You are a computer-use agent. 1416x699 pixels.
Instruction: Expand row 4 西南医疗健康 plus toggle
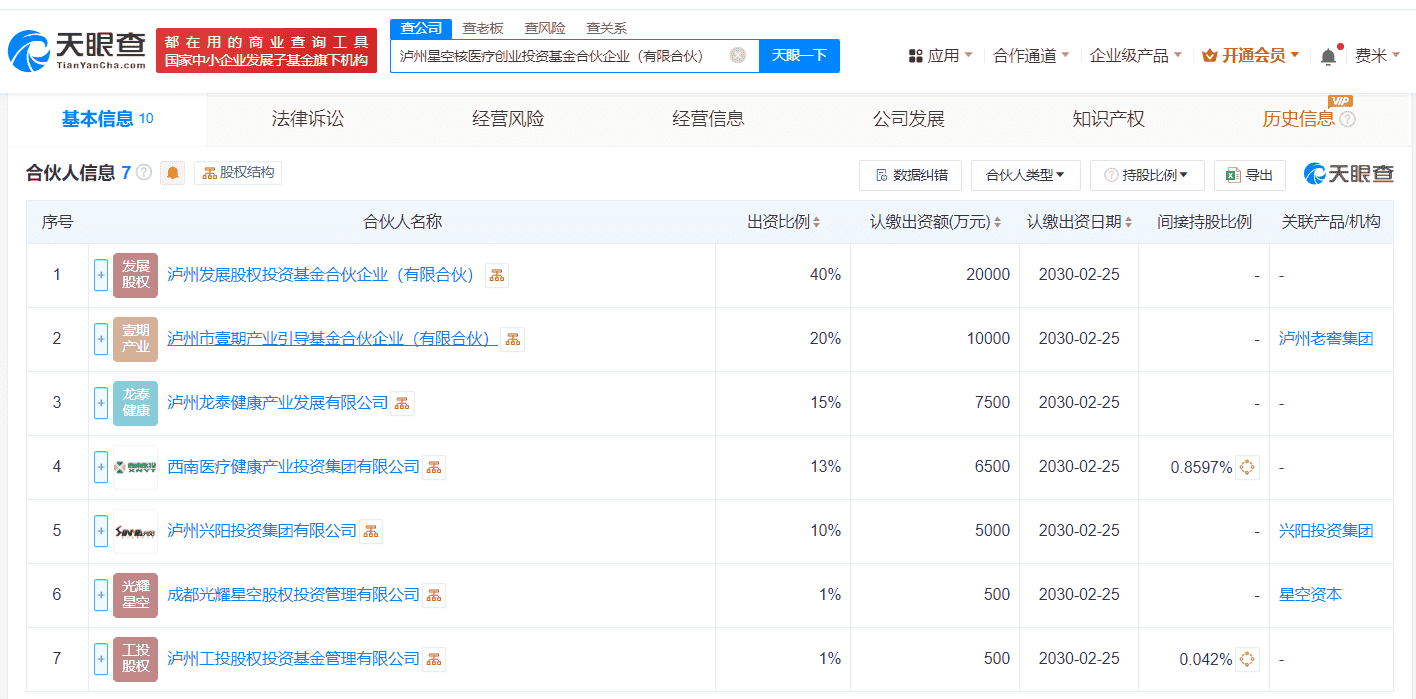click(x=101, y=467)
